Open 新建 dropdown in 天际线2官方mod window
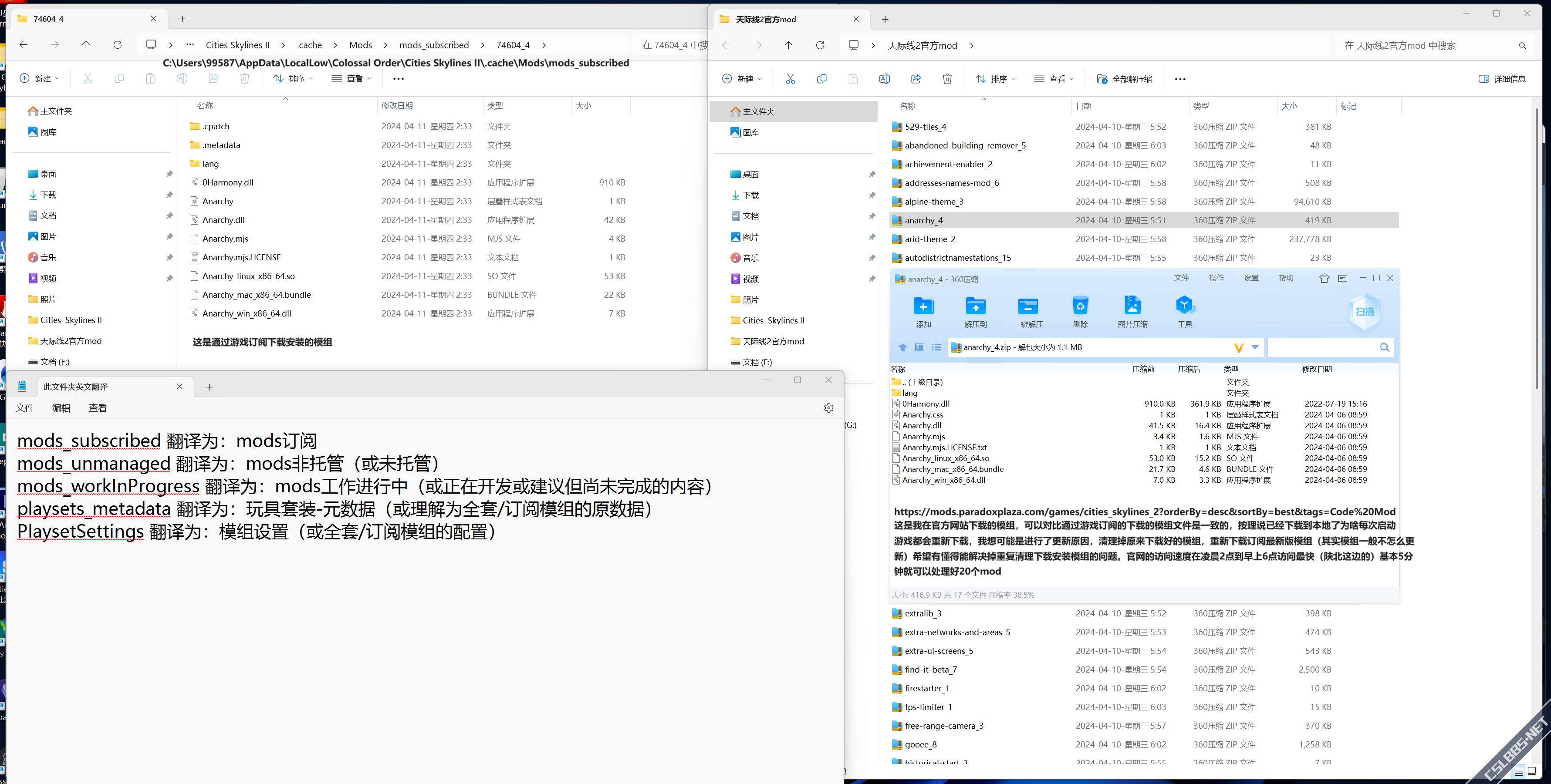Image resolution: width=1551 pixels, height=784 pixels. pyautogui.click(x=742, y=79)
